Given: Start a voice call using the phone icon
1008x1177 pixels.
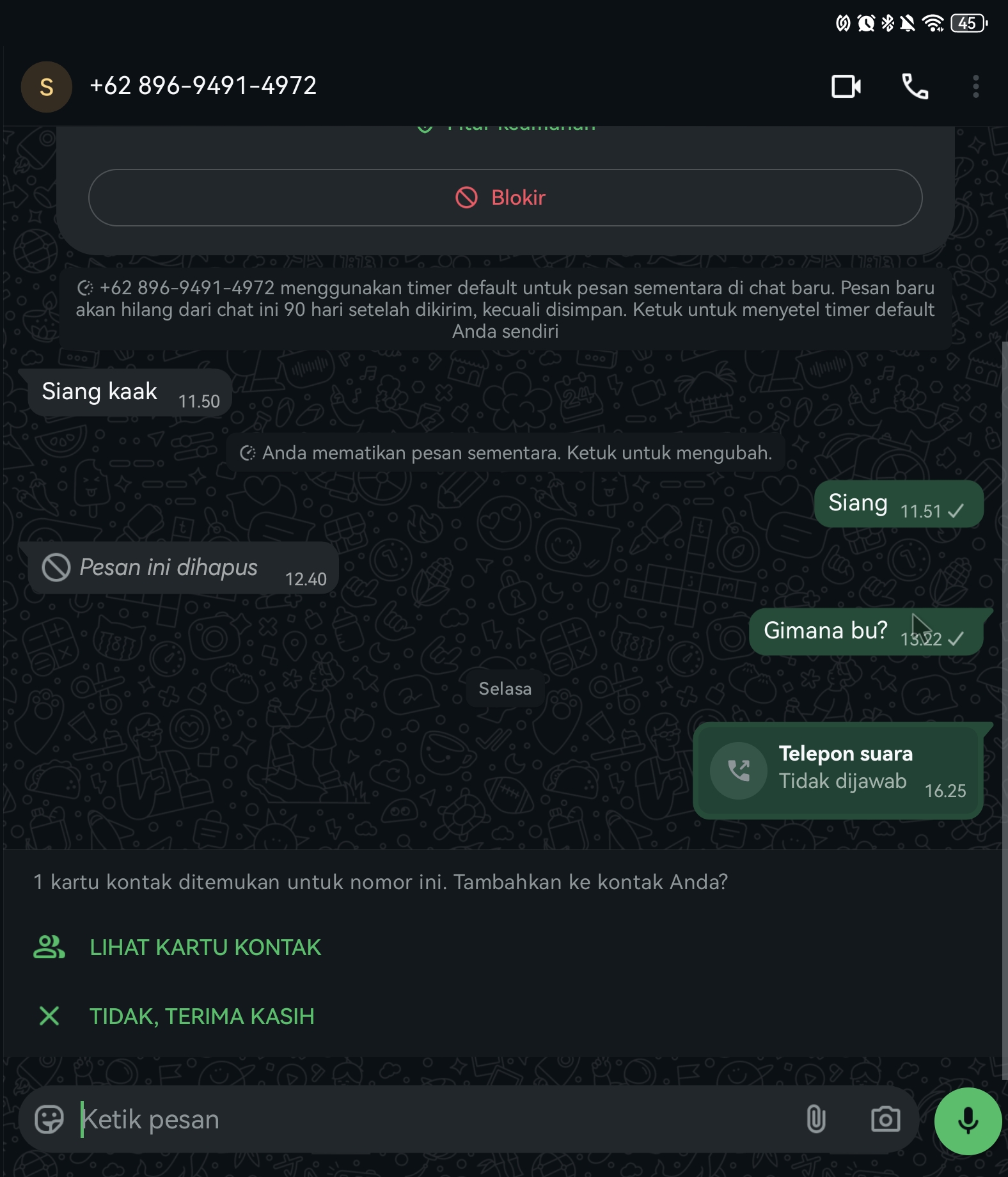Looking at the screenshot, I should pyautogui.click(x=915, y=86).
